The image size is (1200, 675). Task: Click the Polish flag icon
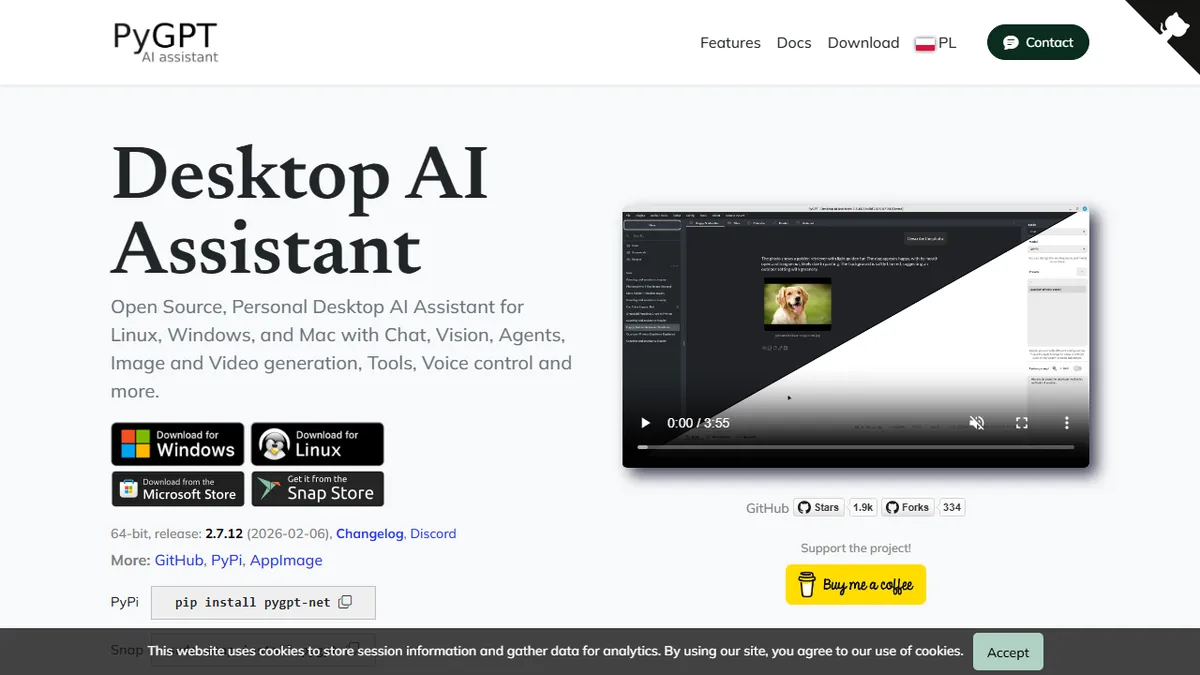coord(925,43)
